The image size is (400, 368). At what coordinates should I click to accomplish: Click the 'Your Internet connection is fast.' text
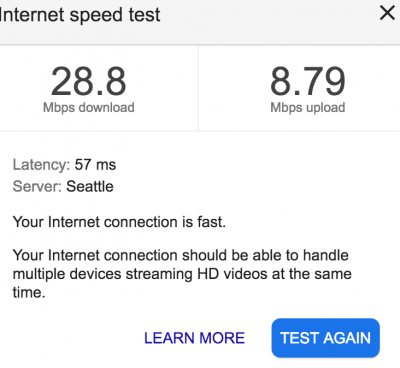click(x=119, y=222)
